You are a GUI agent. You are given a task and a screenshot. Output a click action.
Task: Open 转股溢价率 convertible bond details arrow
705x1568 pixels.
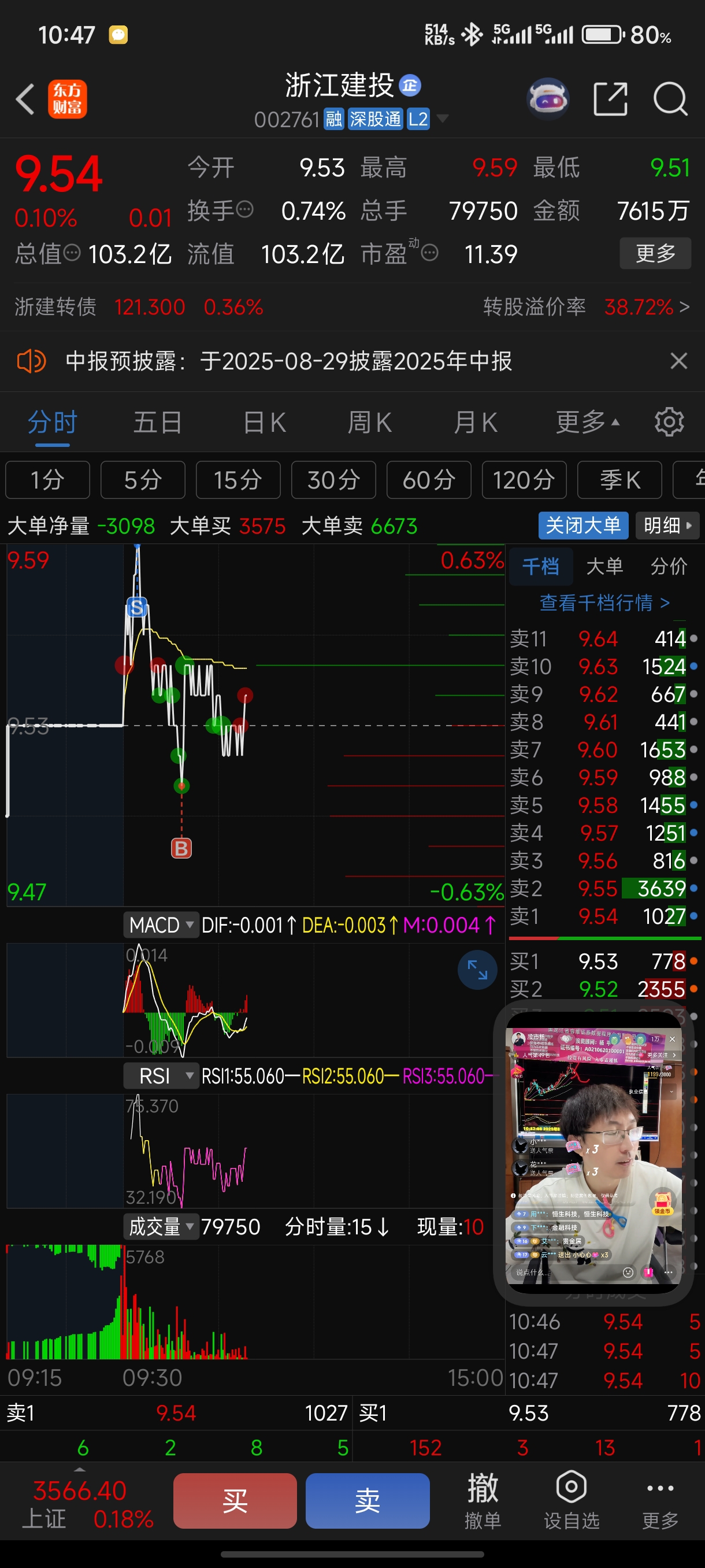(x=684, y=307)
